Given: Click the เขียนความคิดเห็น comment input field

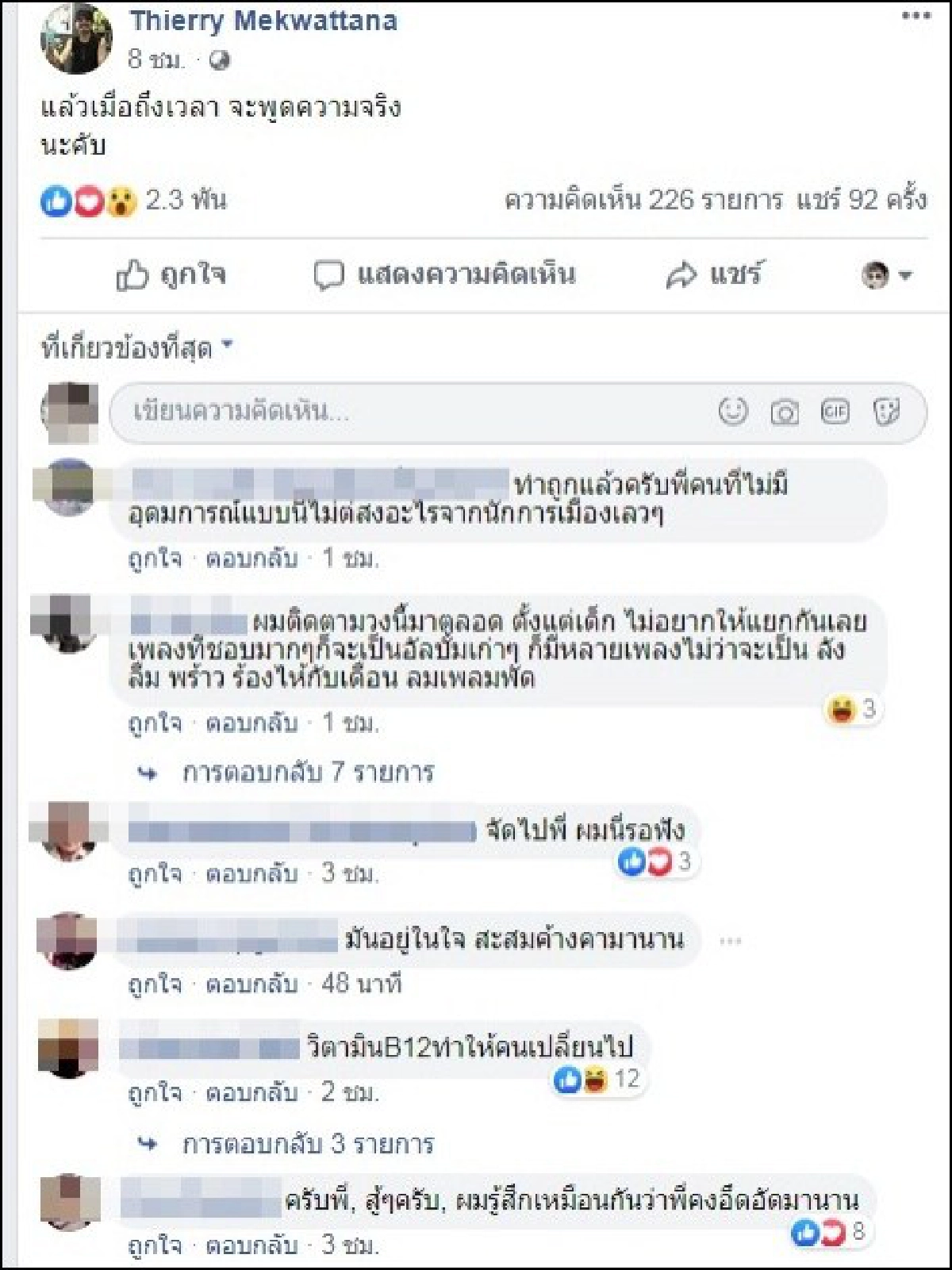Looking at the screenshot, I should pos(518,412).
